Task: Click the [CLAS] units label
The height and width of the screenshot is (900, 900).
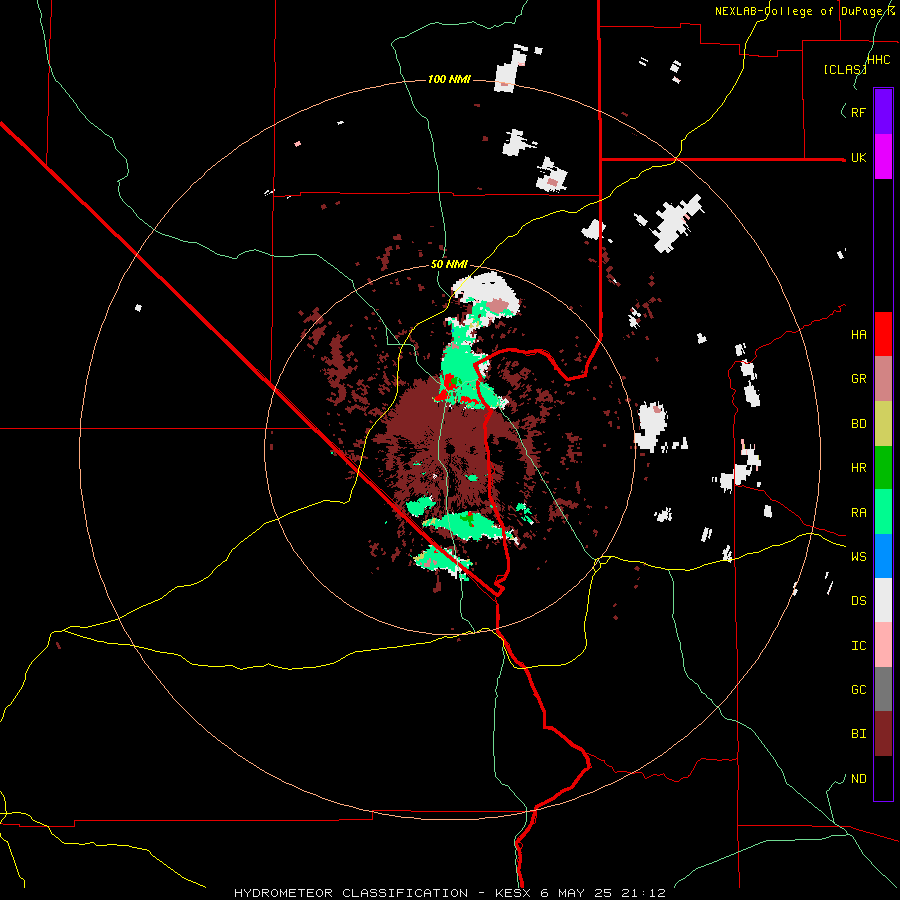Action: pyautogui.click(x=845, y=70)
